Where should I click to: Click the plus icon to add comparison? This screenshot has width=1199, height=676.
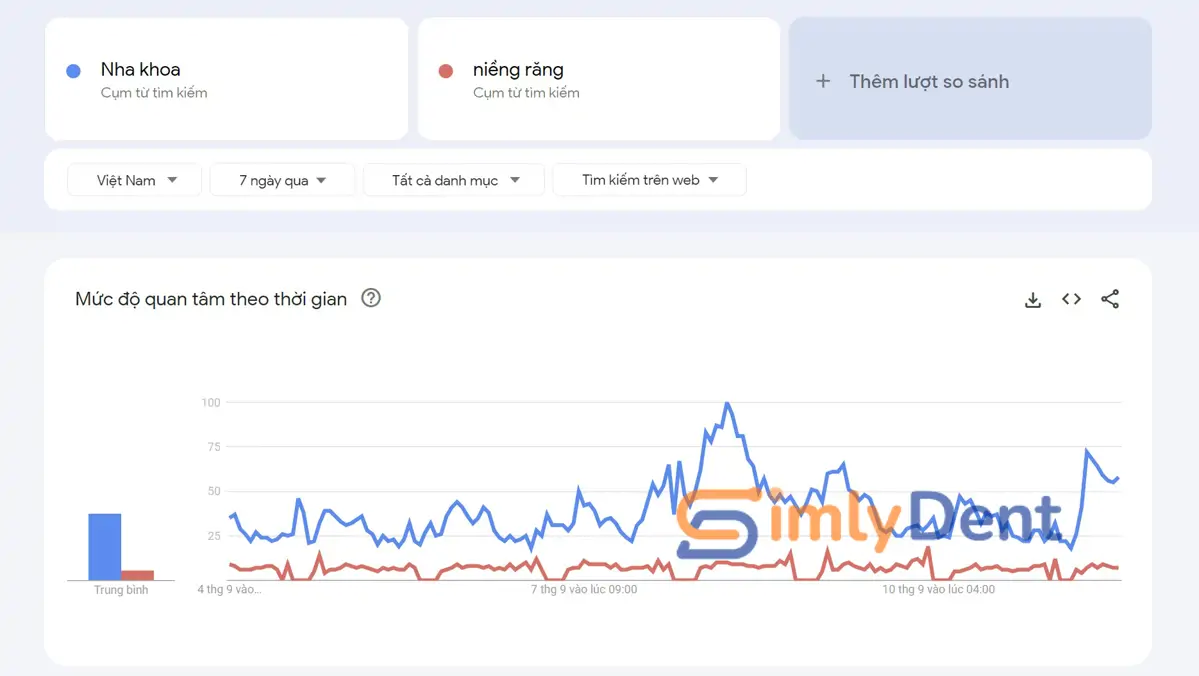[x=823, y=81]
